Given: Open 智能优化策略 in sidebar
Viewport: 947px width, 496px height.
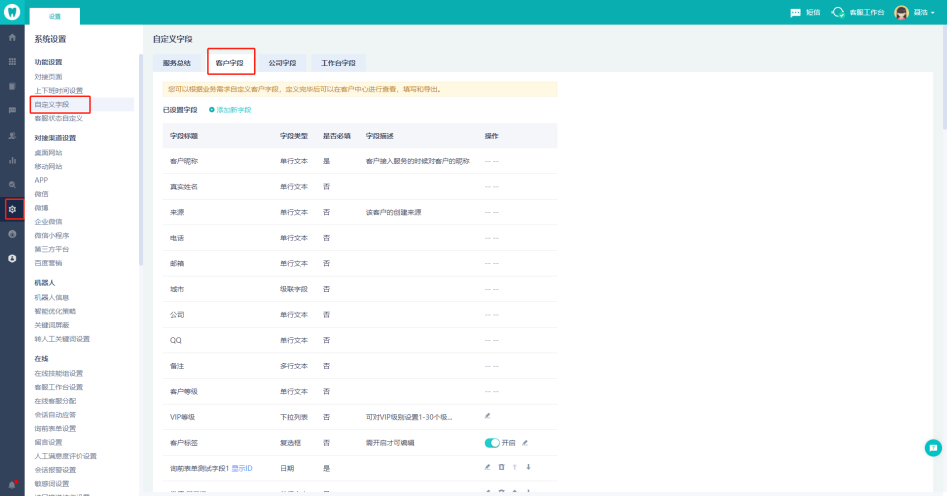Looking at the screenshot, I should tap(55, 311).
